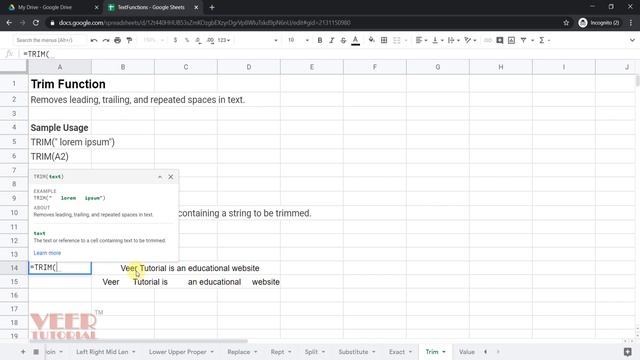Screen dimensions: 640x360
Task: Open a new browser tab
Action: pos(212,7)
